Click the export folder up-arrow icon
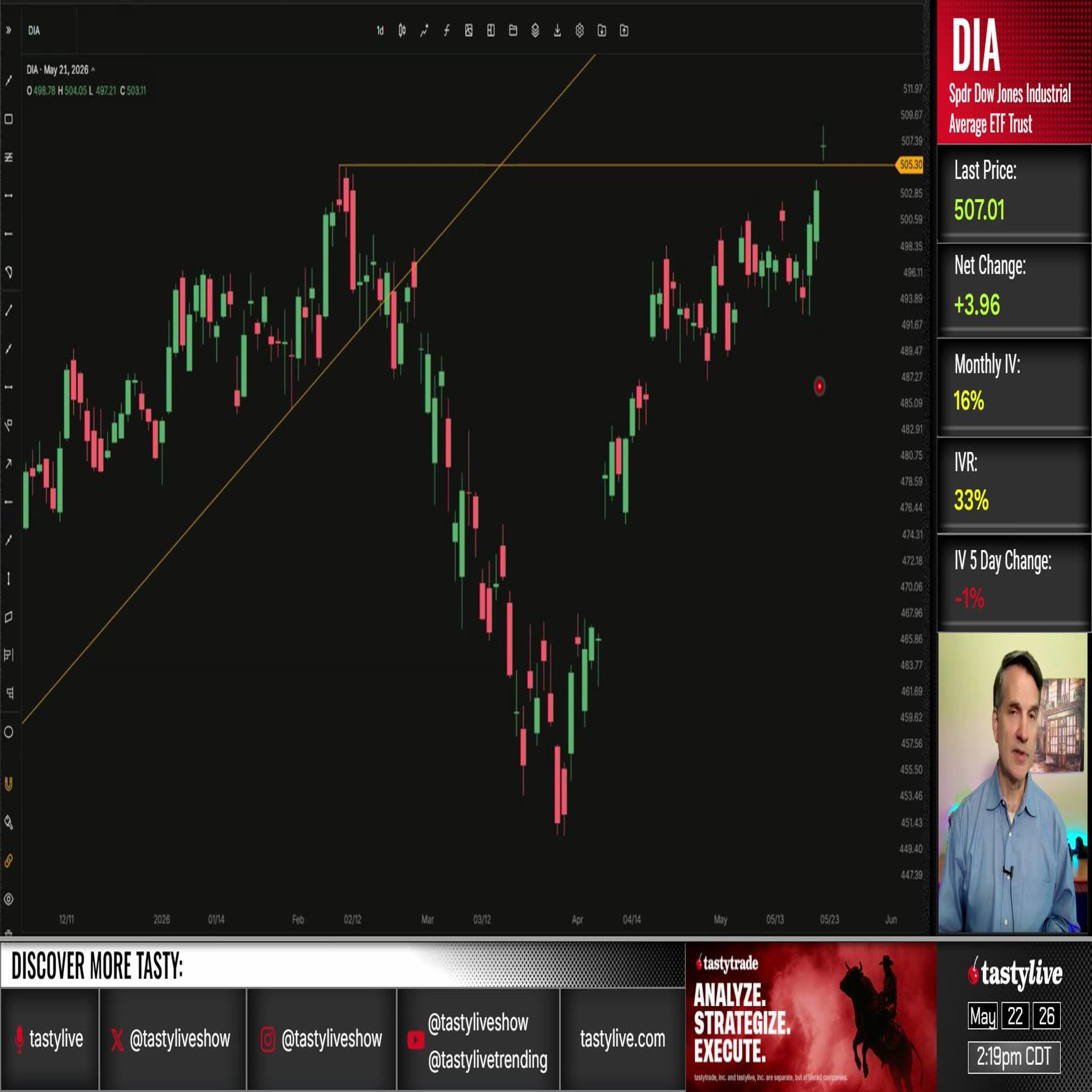Screen dimensions: 1092x1092 pos(624,31)
